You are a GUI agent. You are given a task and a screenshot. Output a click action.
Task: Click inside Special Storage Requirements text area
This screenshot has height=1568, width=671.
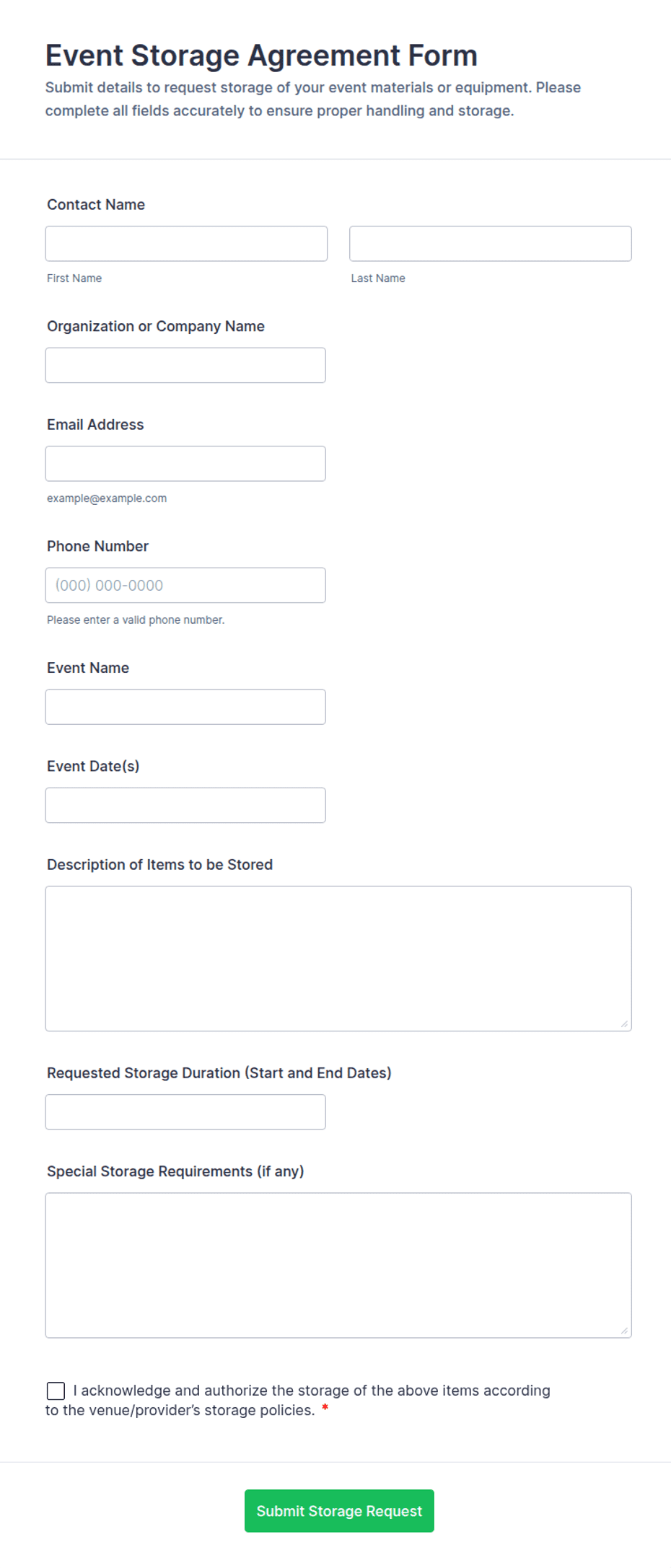[x=338, y=1265]
